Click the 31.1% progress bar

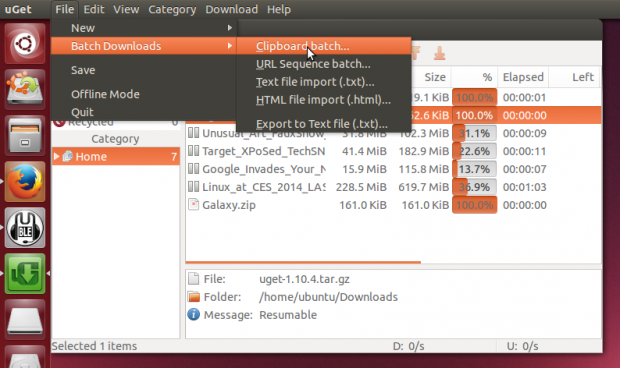coord(474,133)
